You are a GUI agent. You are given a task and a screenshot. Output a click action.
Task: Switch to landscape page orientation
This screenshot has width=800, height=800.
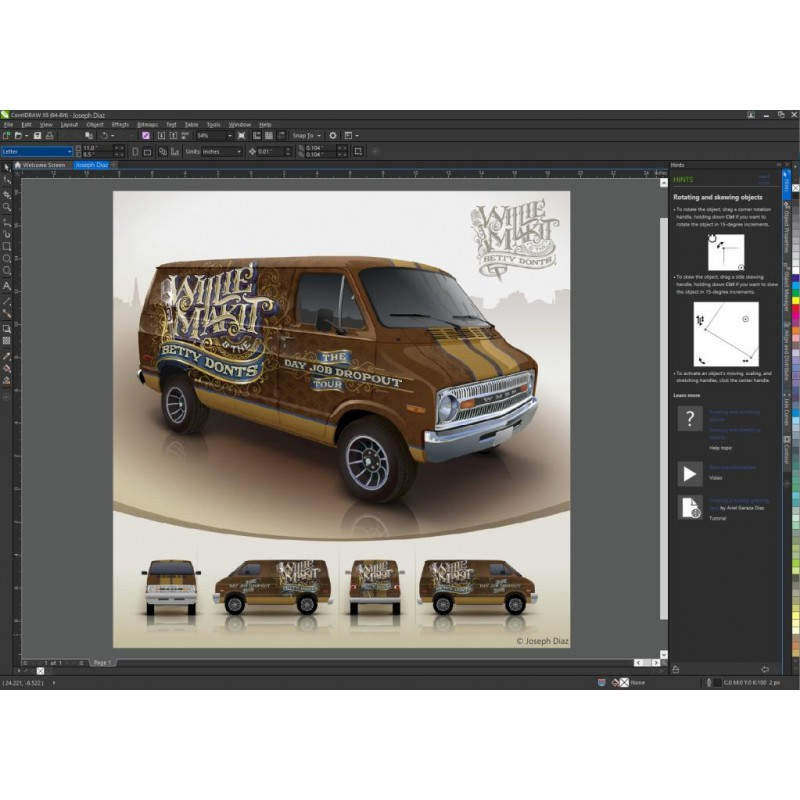tap(147, 152)
